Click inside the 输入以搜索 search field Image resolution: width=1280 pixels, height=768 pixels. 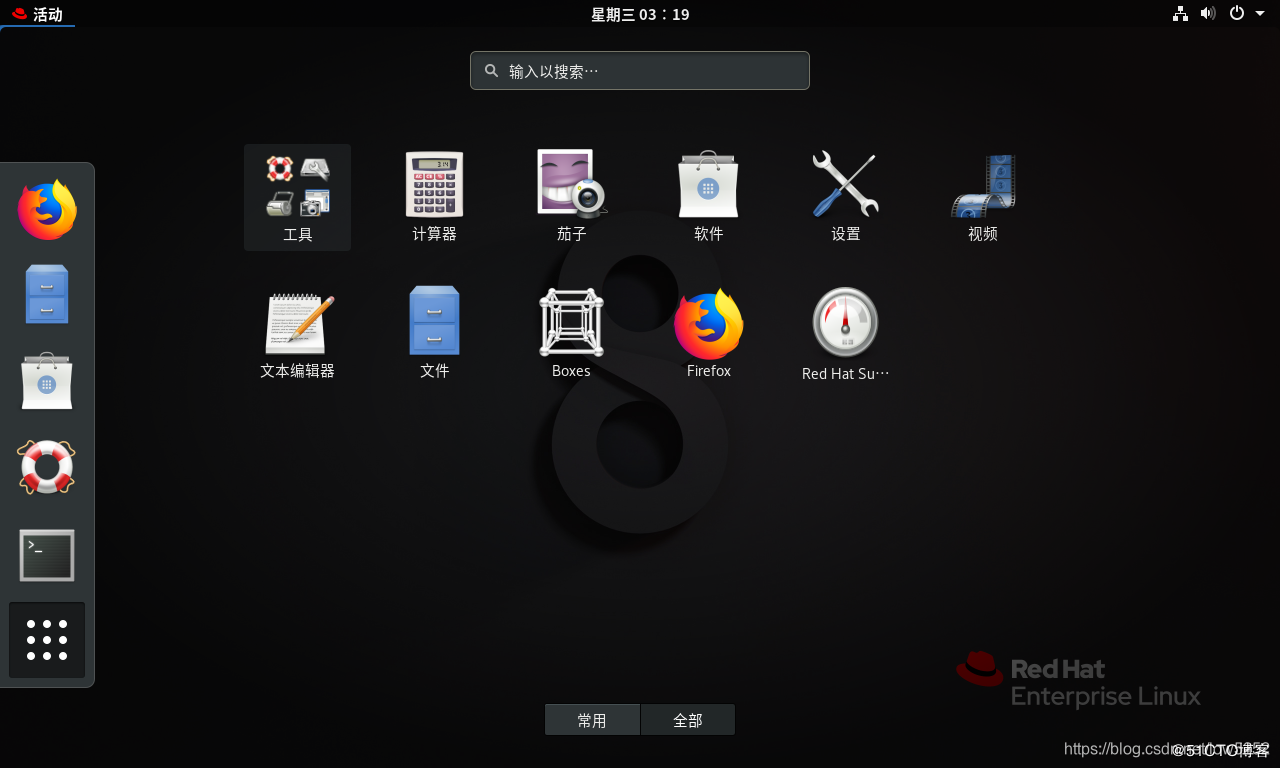pyautogui.click(x=639, y=70)
